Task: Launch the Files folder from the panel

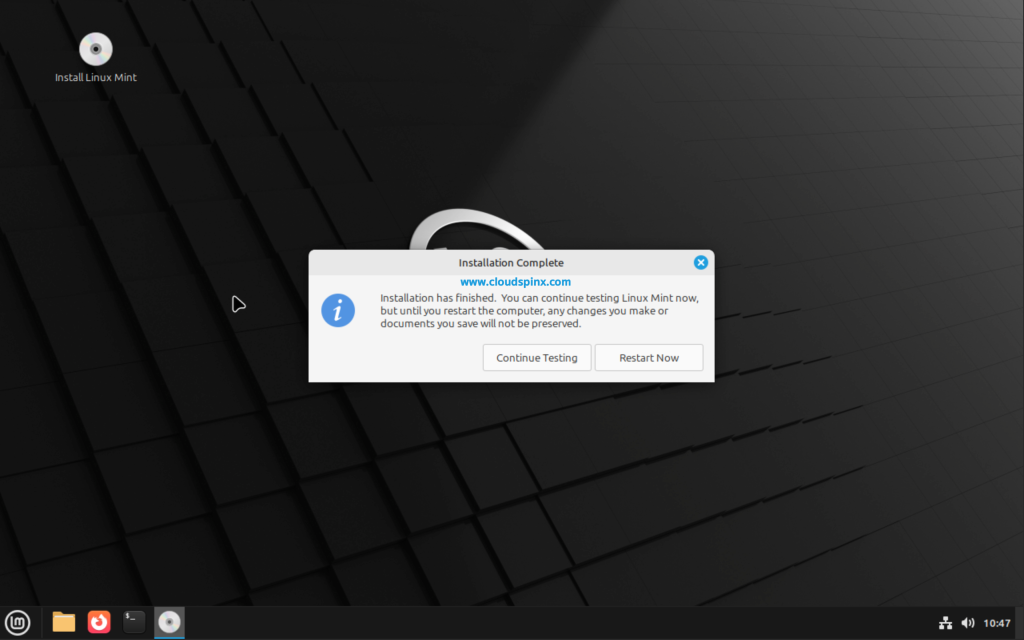Action: click(64, 622)
